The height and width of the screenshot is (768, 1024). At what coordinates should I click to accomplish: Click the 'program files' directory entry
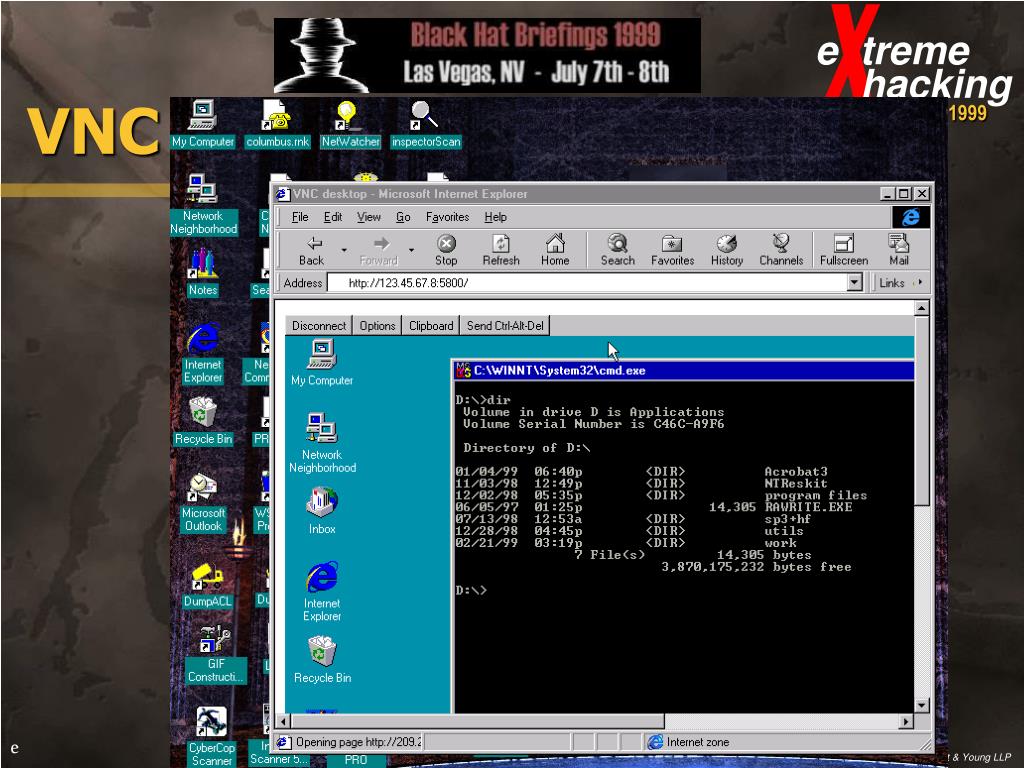pyautogui.click(x=816, y=495)
